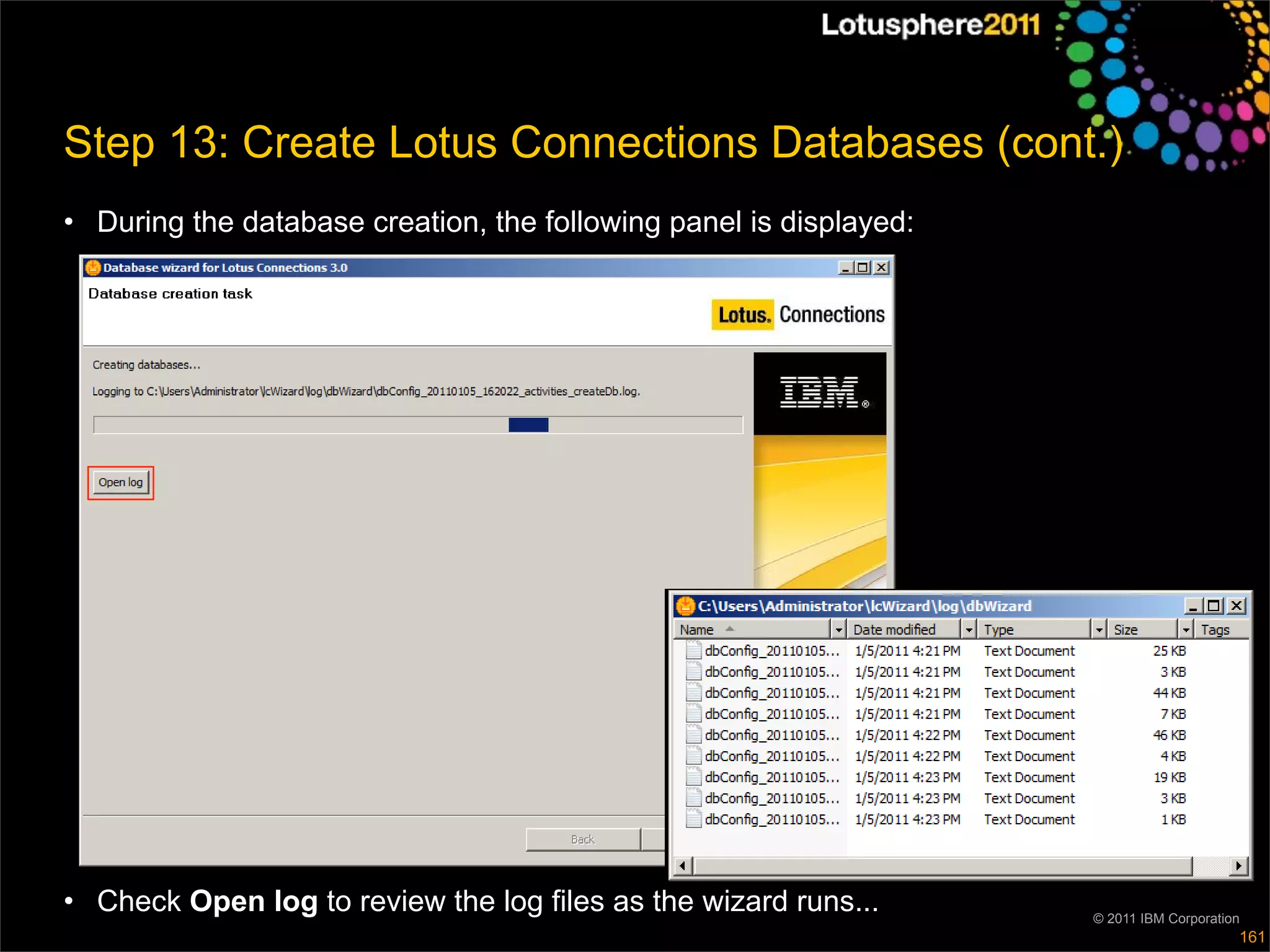Open the Size column dropdown arrow
The image size is (1270, 952).
(1186, 630)
